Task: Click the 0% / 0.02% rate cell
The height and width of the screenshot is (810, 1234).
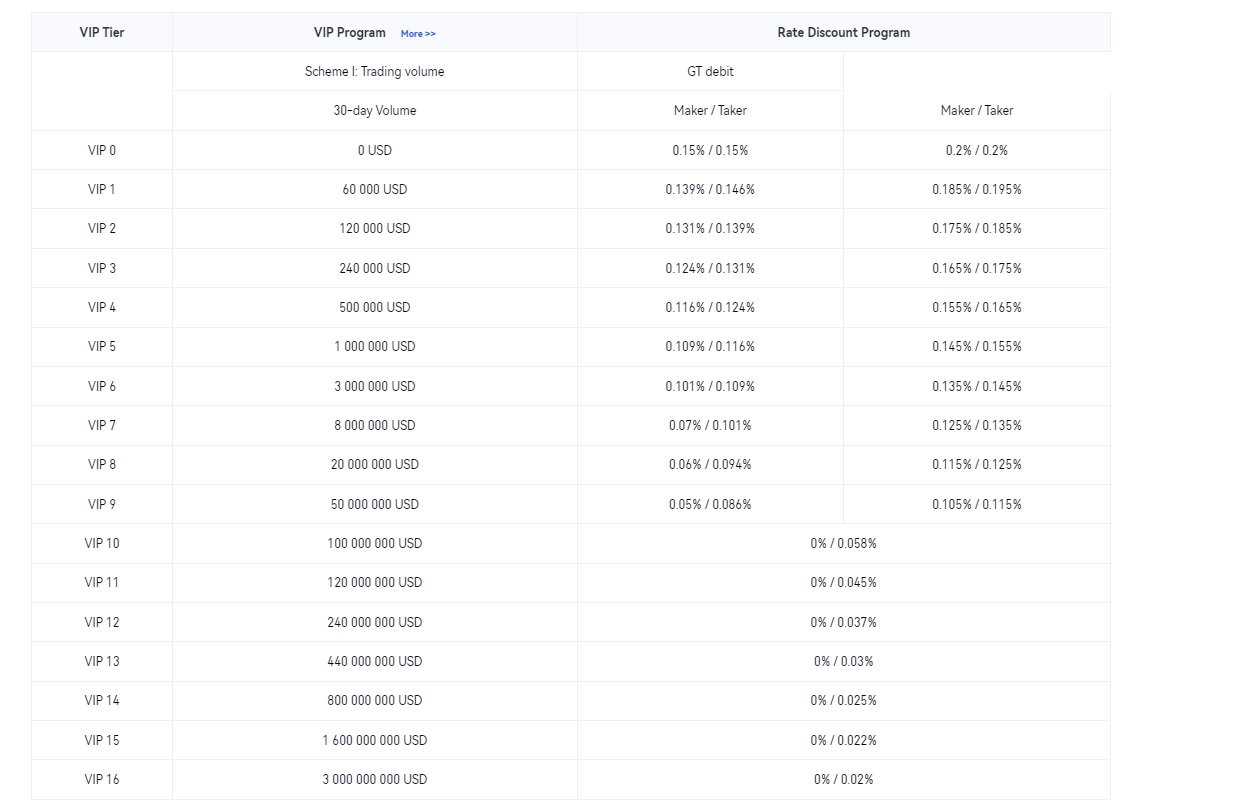Action: tap(844, 779)
